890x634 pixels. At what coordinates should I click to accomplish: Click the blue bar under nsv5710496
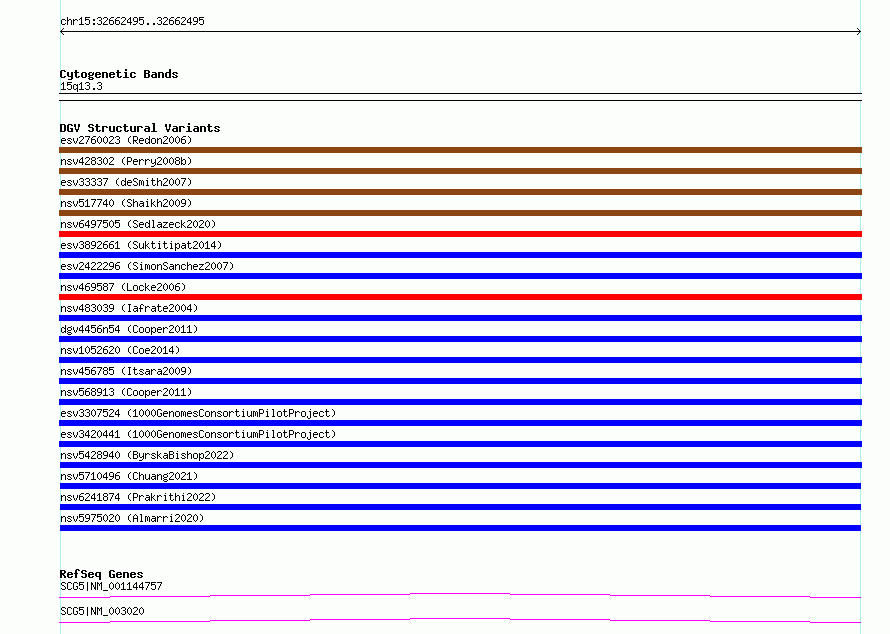point(460,486)
